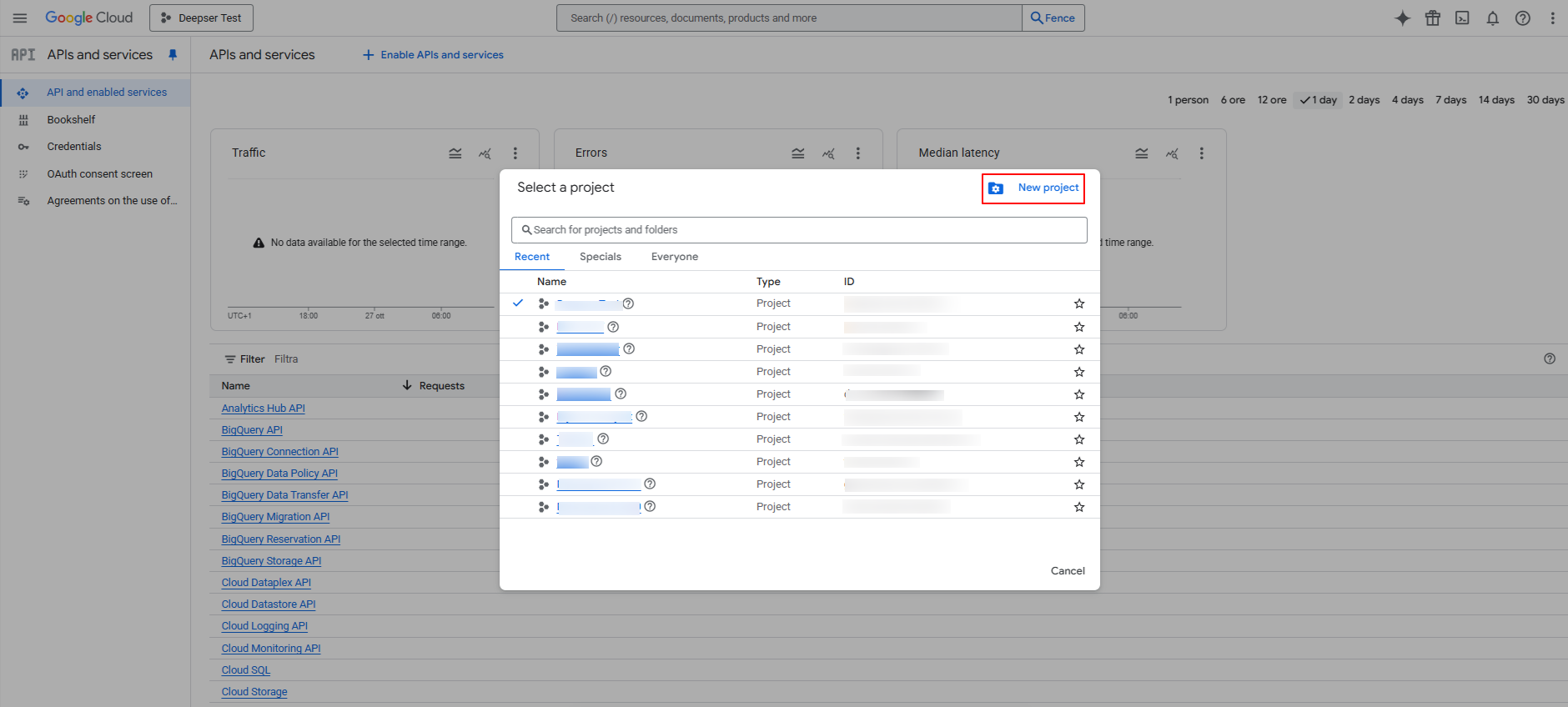Open the explore icon on the Errors chart
The width and height of the screenshot is (1568, 707).
click(x=828, y=153)
